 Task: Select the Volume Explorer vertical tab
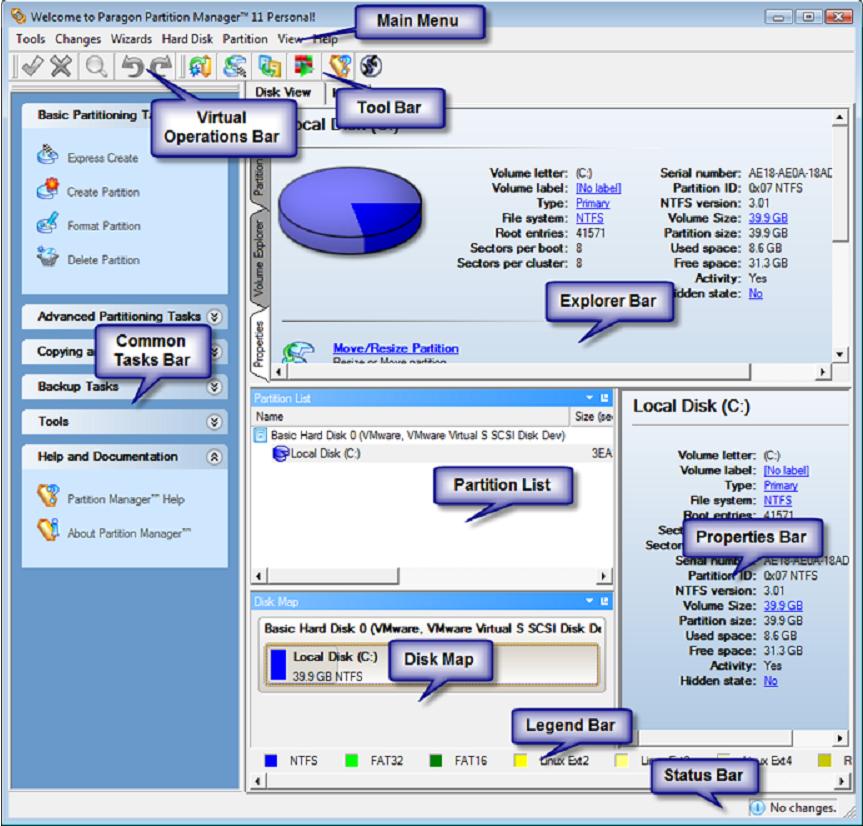[x=259, y=259]
